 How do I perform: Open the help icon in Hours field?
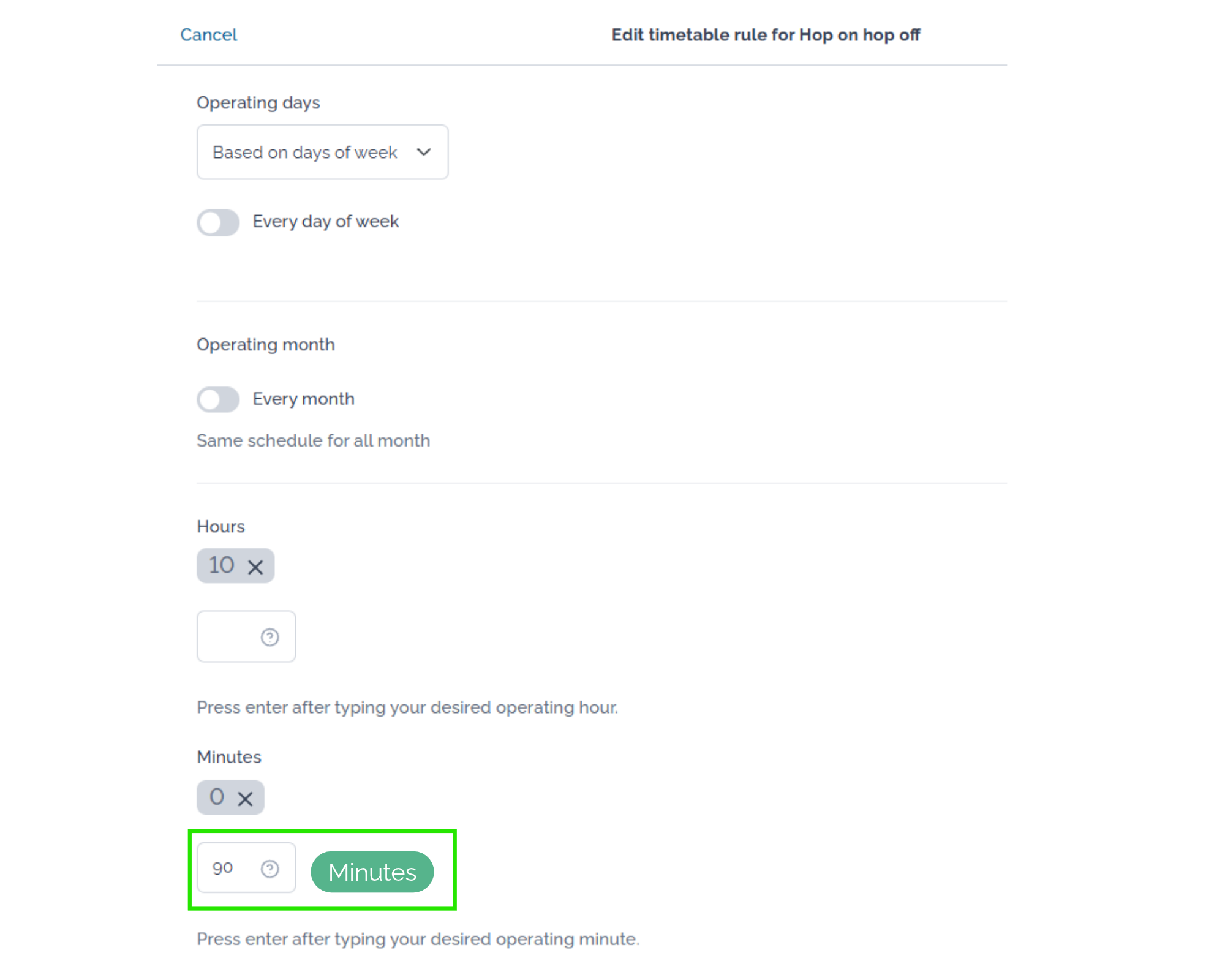(269, 637)
